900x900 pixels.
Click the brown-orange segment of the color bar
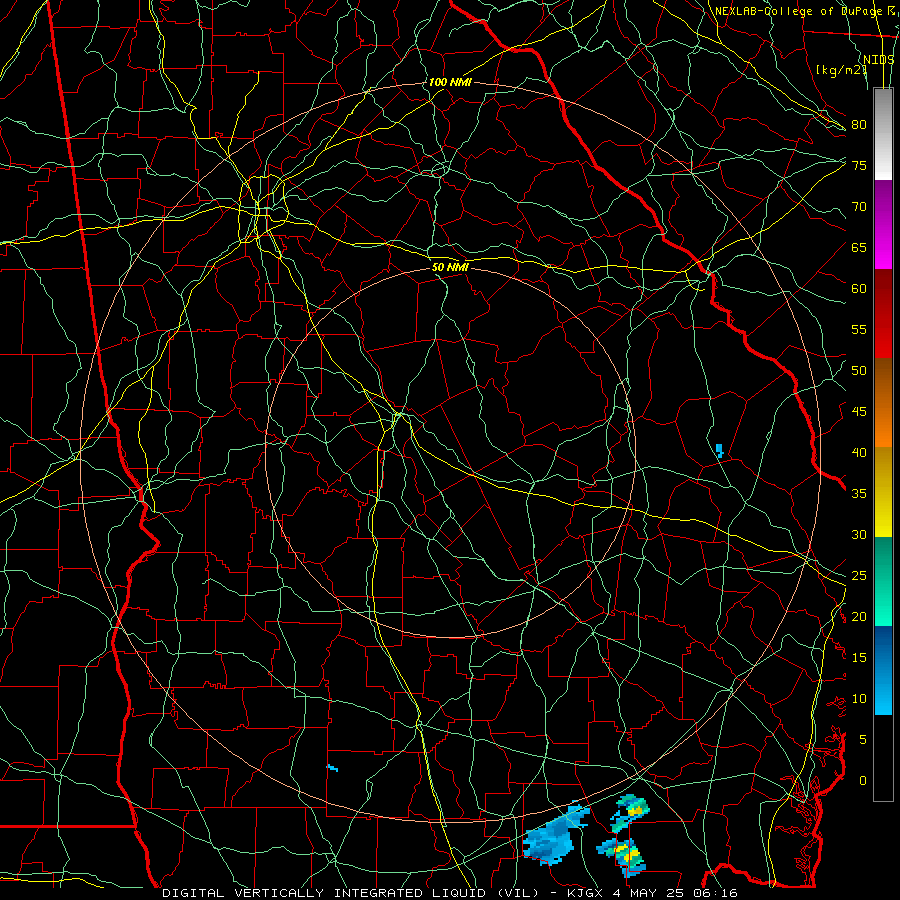click(883, 403)
